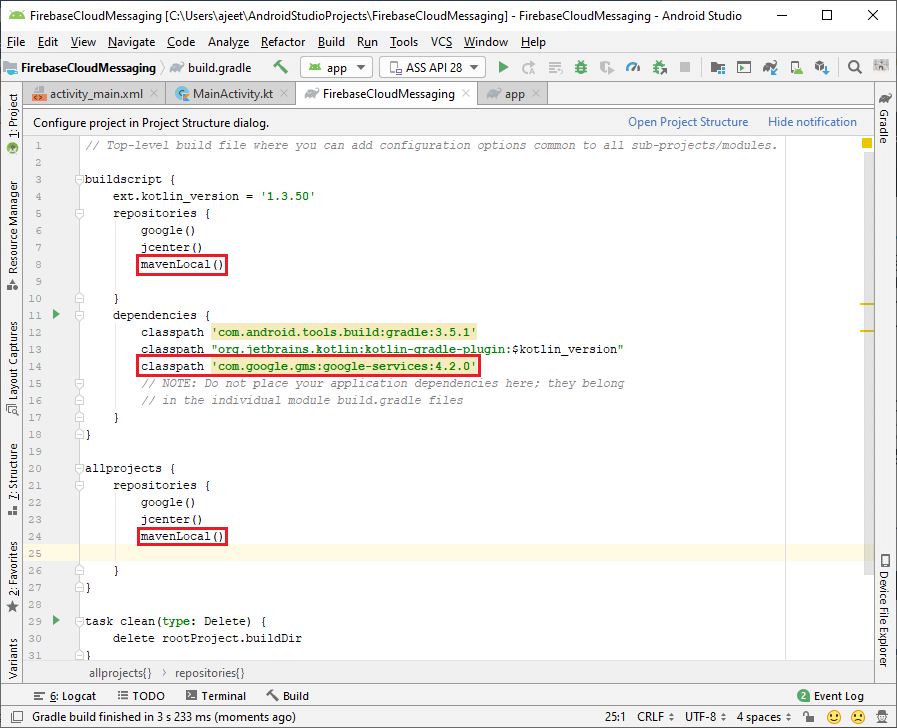897x728 pixels.
Task: Click the upper yellow warning stripe mark
Action: coord(867,304)
